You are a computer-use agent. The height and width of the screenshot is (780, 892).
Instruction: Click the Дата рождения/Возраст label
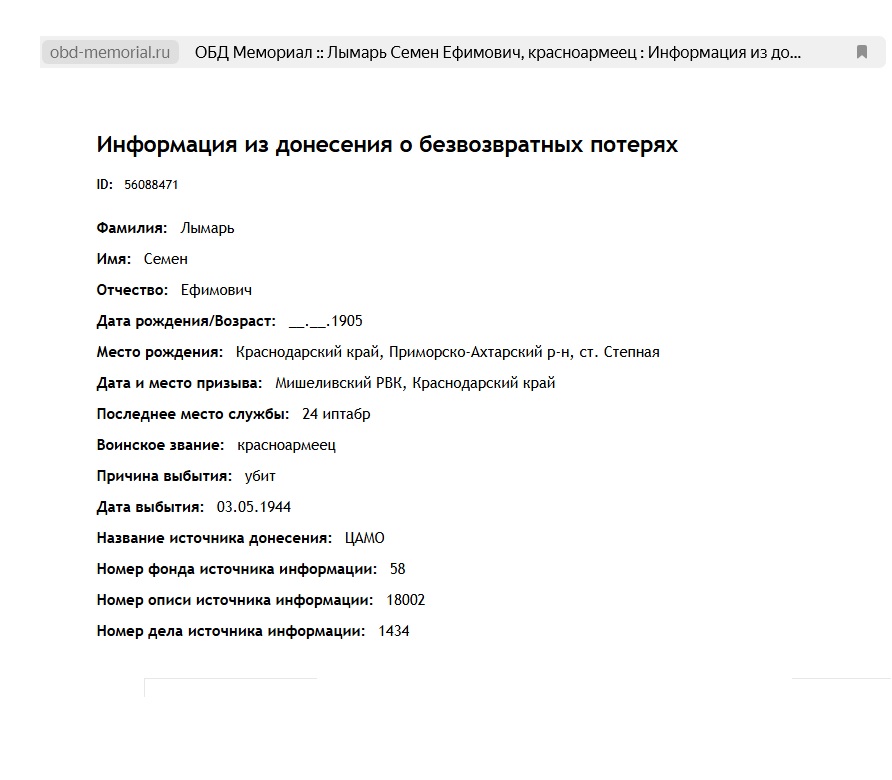pyautogui.click(x=186, y=321)
